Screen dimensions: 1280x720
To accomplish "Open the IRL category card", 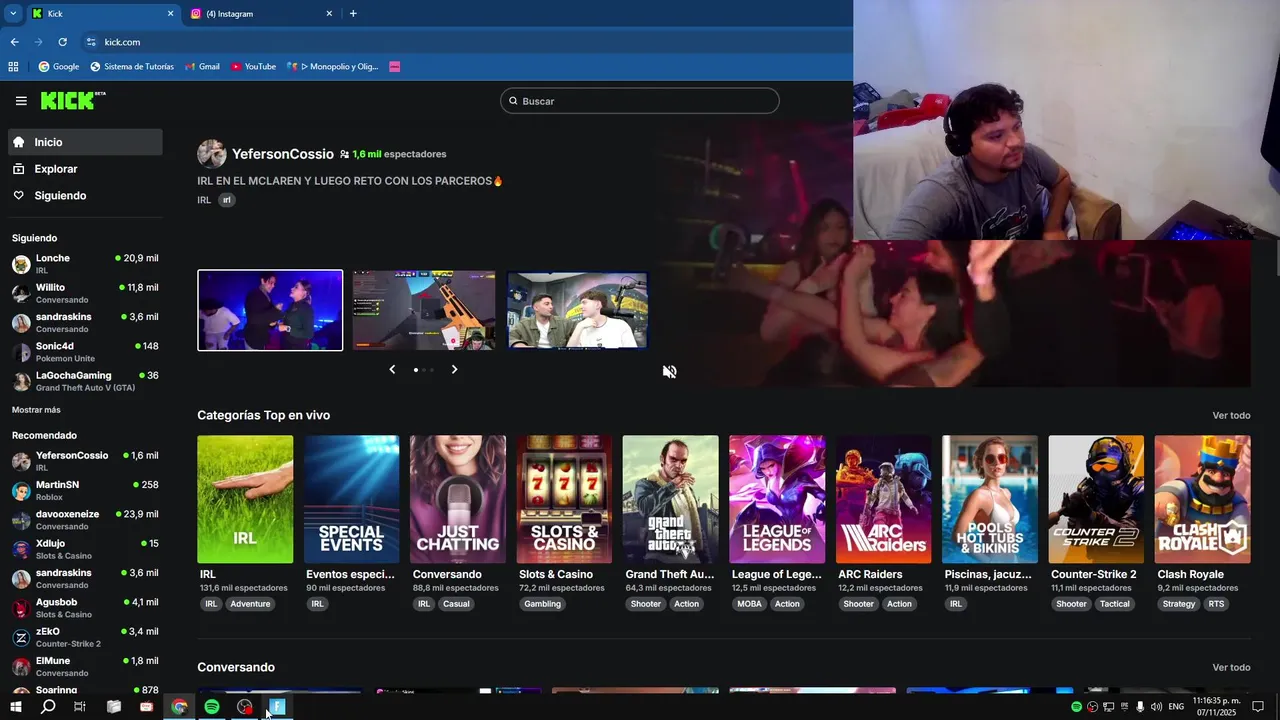I will pos(245,499).
